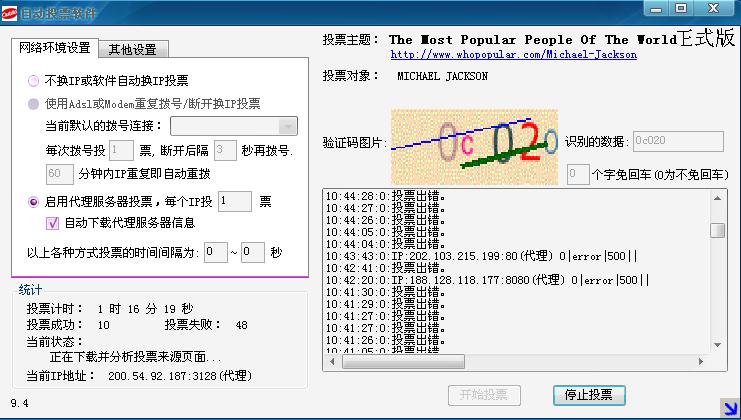
Task: Select the 10:42:41 投票出错 log line
Action: coord(386,268)
